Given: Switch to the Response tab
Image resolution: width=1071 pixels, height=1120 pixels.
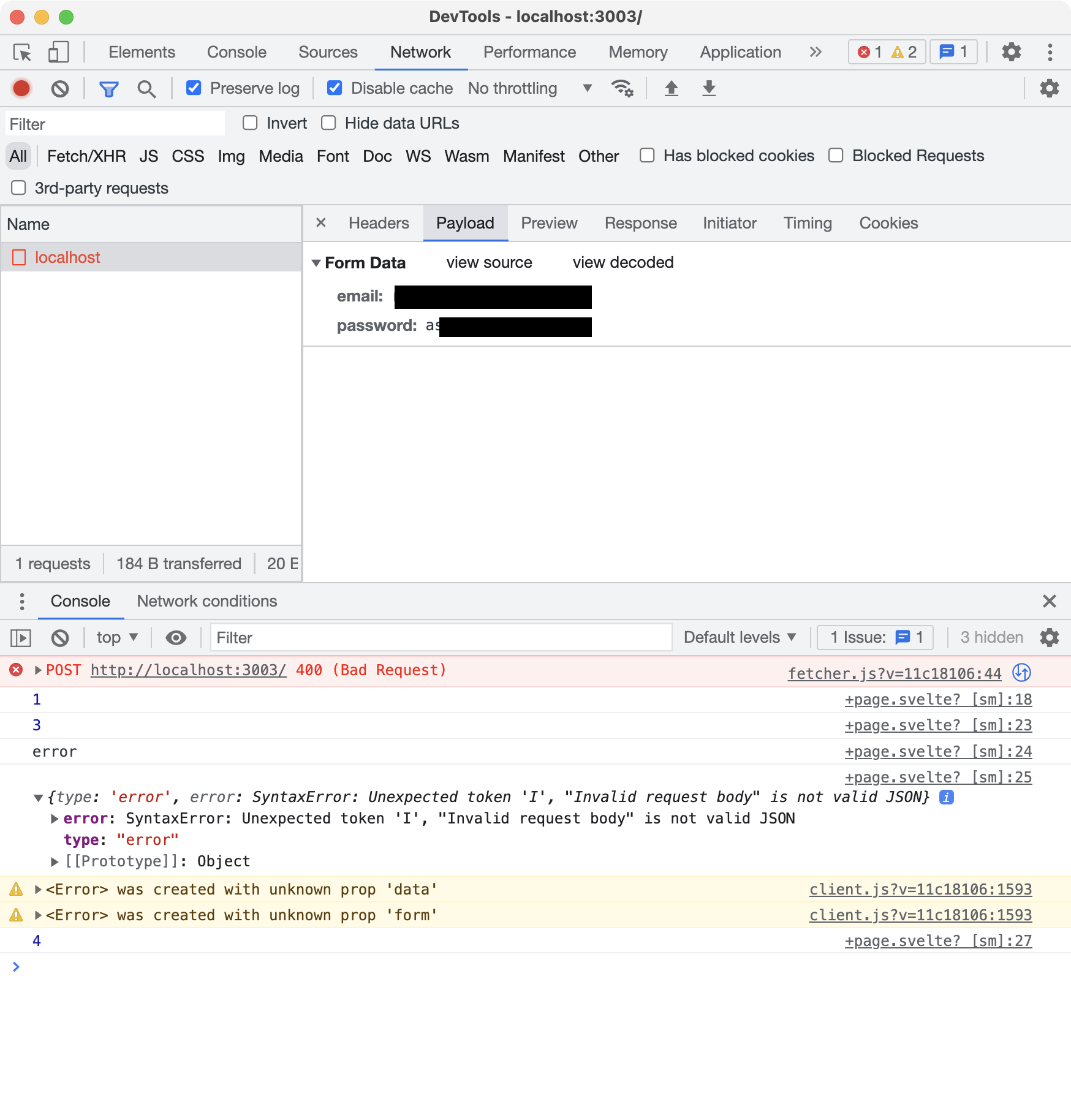Looking at the screenshot, I should click(640, 223).
